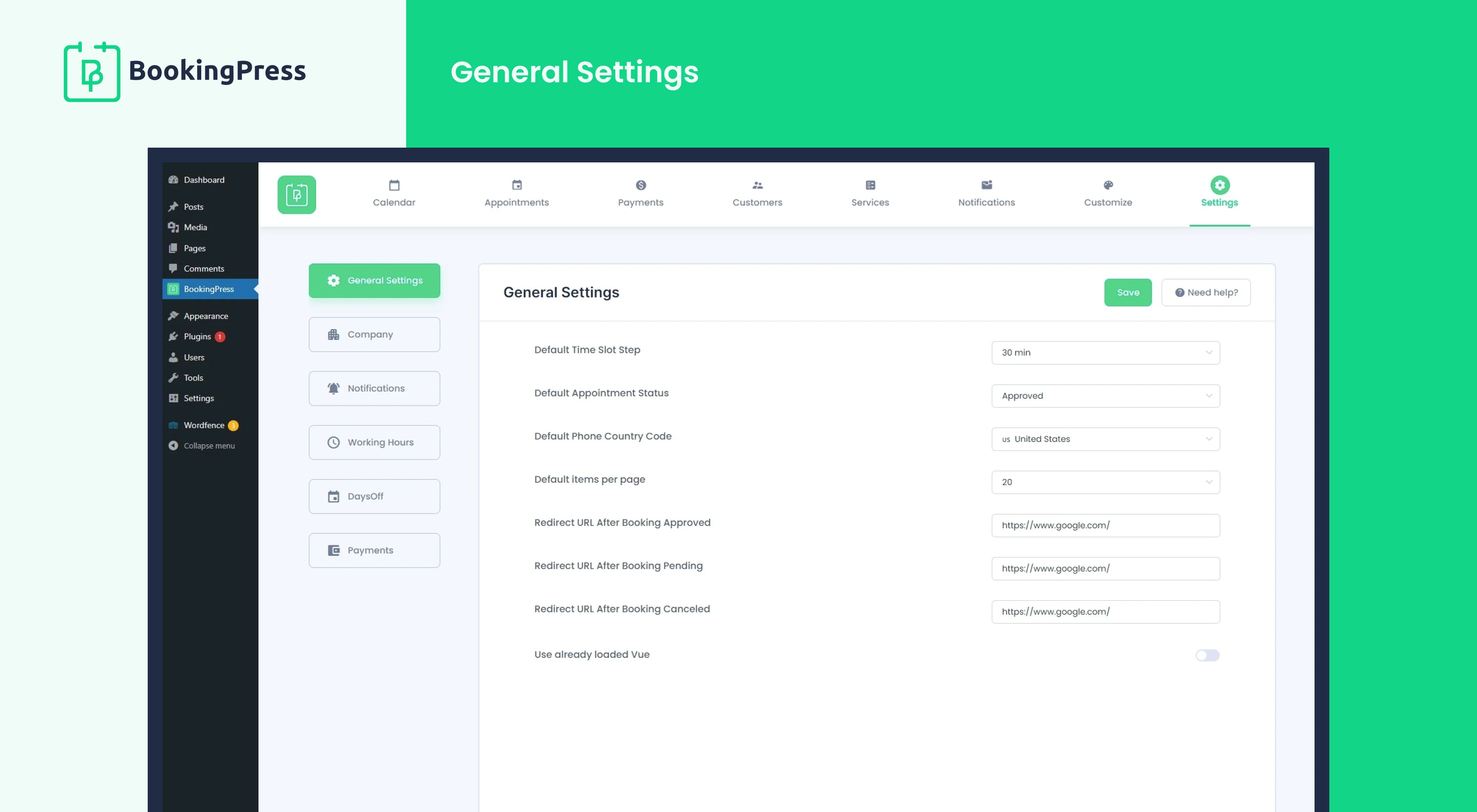Expand the Default Phone Country Code dropdown
The width and height of the screenshot is (1477, 812).
tap(1105, 438)
